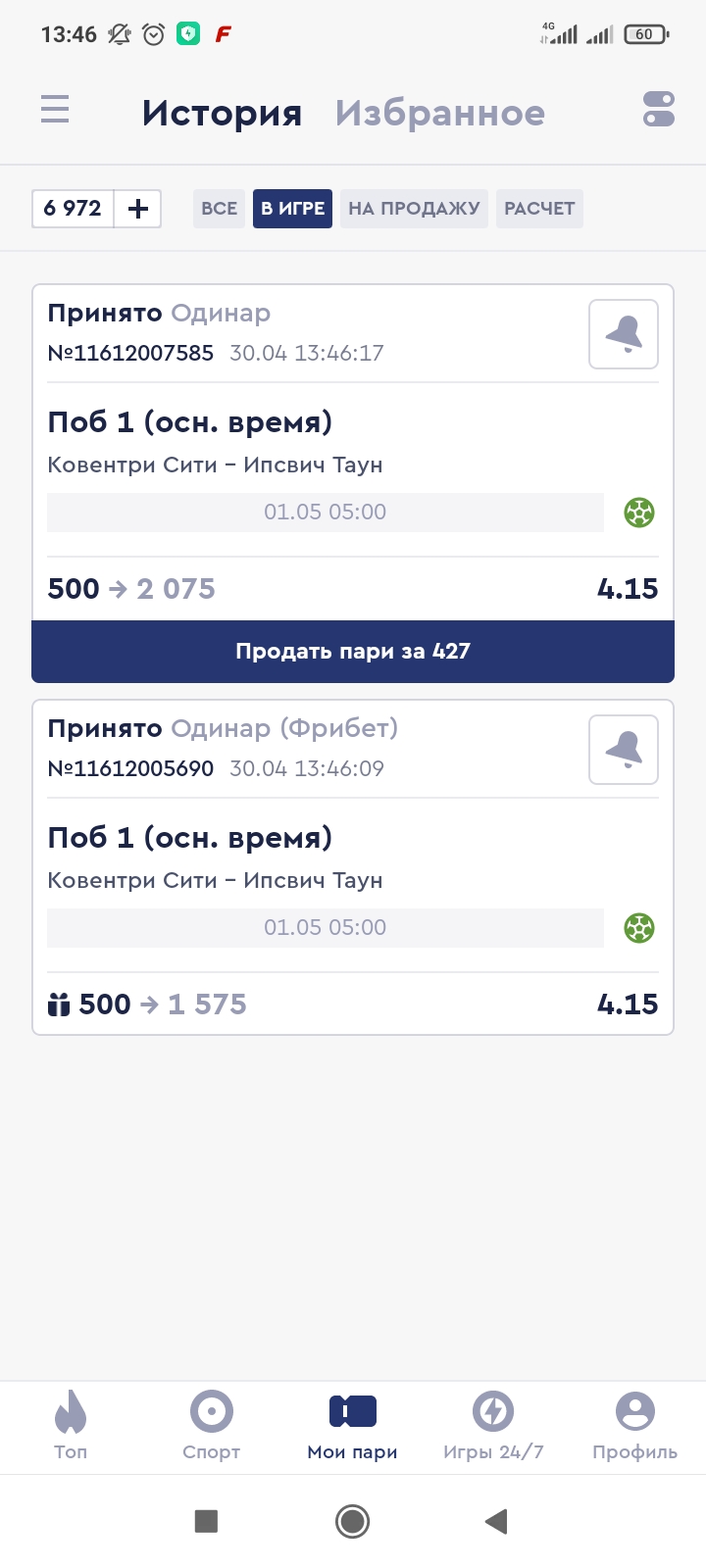Open the История tab
The height and width of the screenshot is (1568, 706).
[222, 114]
